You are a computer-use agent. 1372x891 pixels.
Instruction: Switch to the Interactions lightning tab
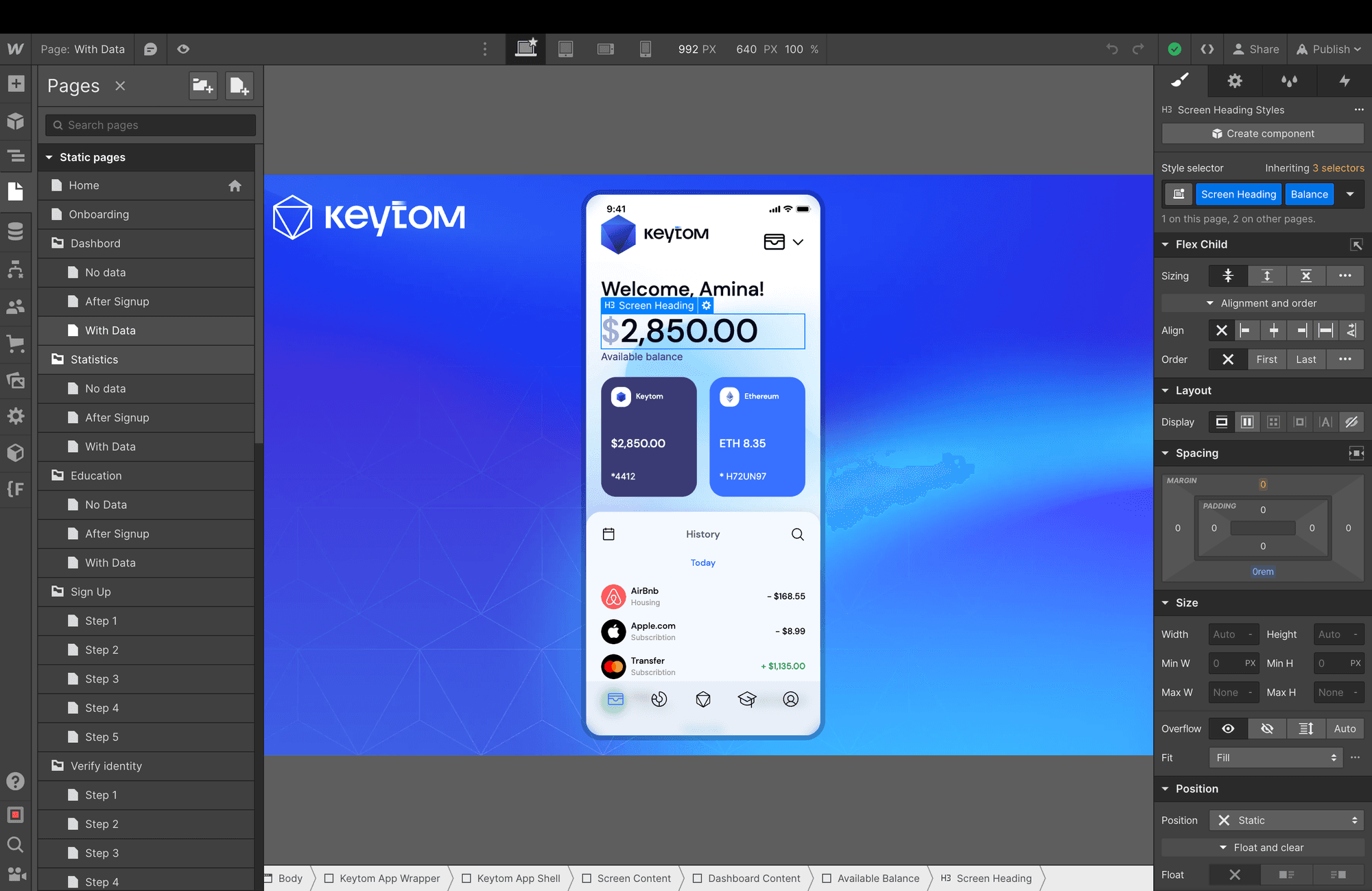[x=1344, y=81]
